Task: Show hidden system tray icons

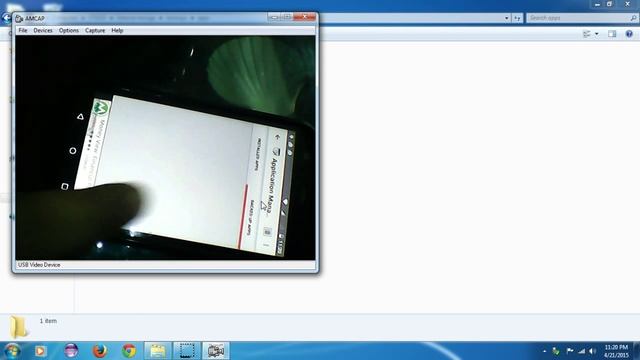Action: (544, 351)
